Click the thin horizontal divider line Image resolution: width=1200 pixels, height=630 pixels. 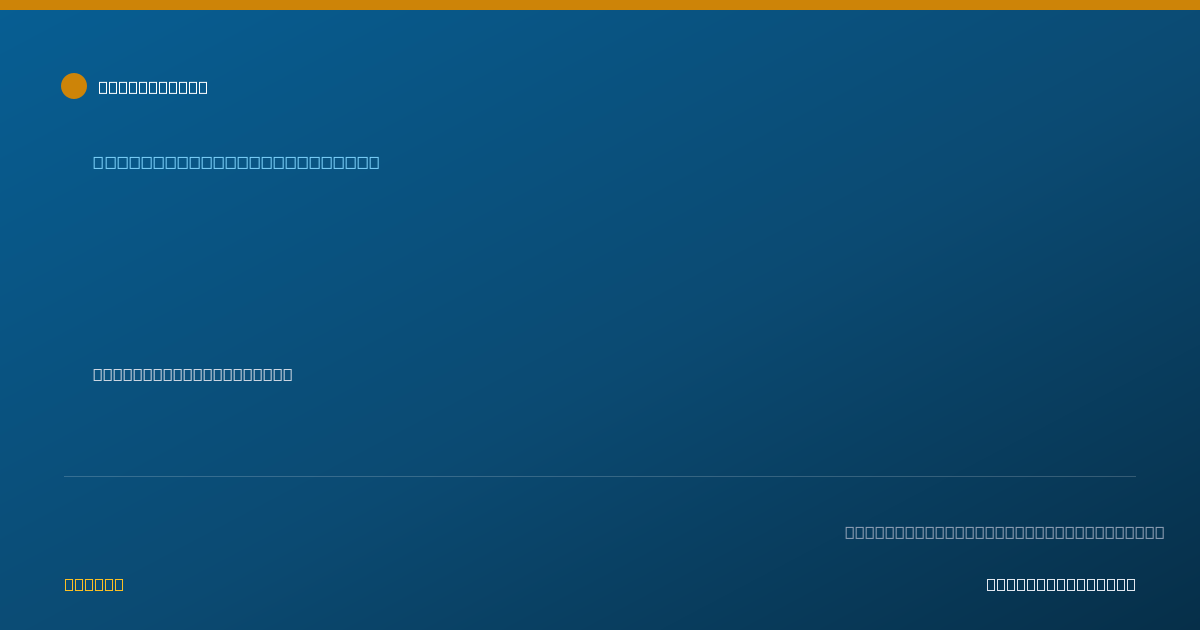pos(600,476)
